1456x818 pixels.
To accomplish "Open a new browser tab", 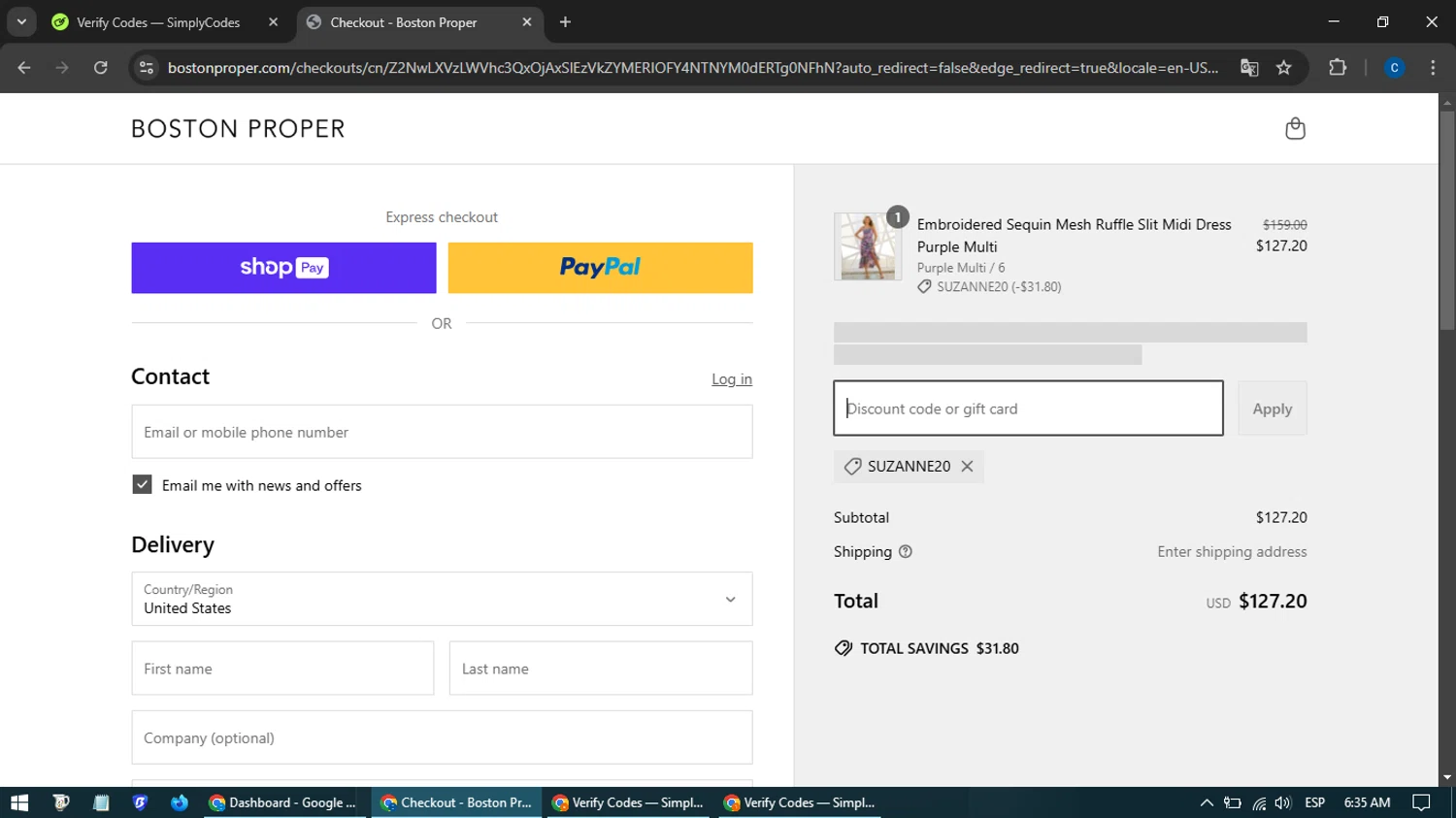I will coord(565,21).
